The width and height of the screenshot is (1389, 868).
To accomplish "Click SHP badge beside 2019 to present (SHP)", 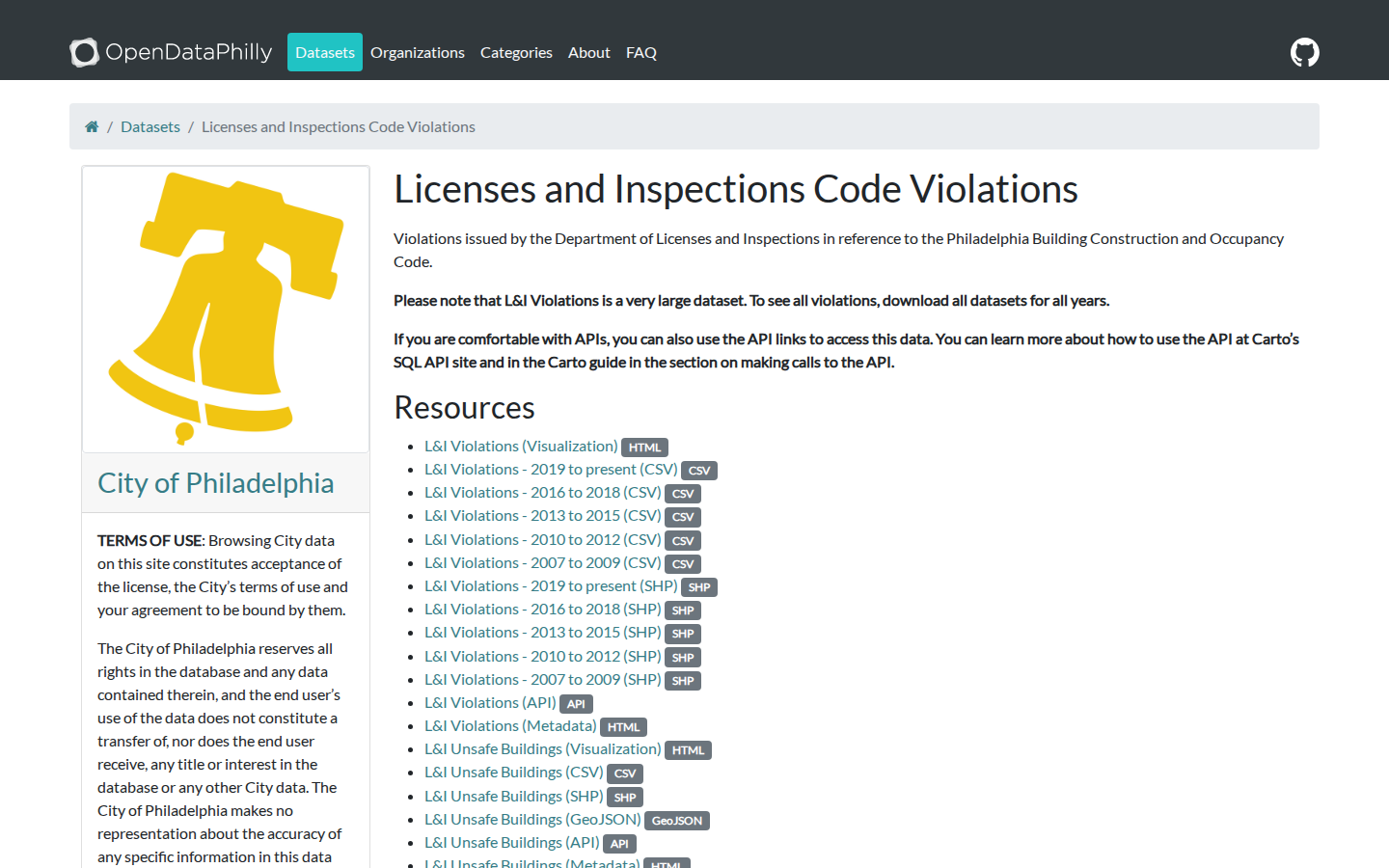I will coord(699,587).
